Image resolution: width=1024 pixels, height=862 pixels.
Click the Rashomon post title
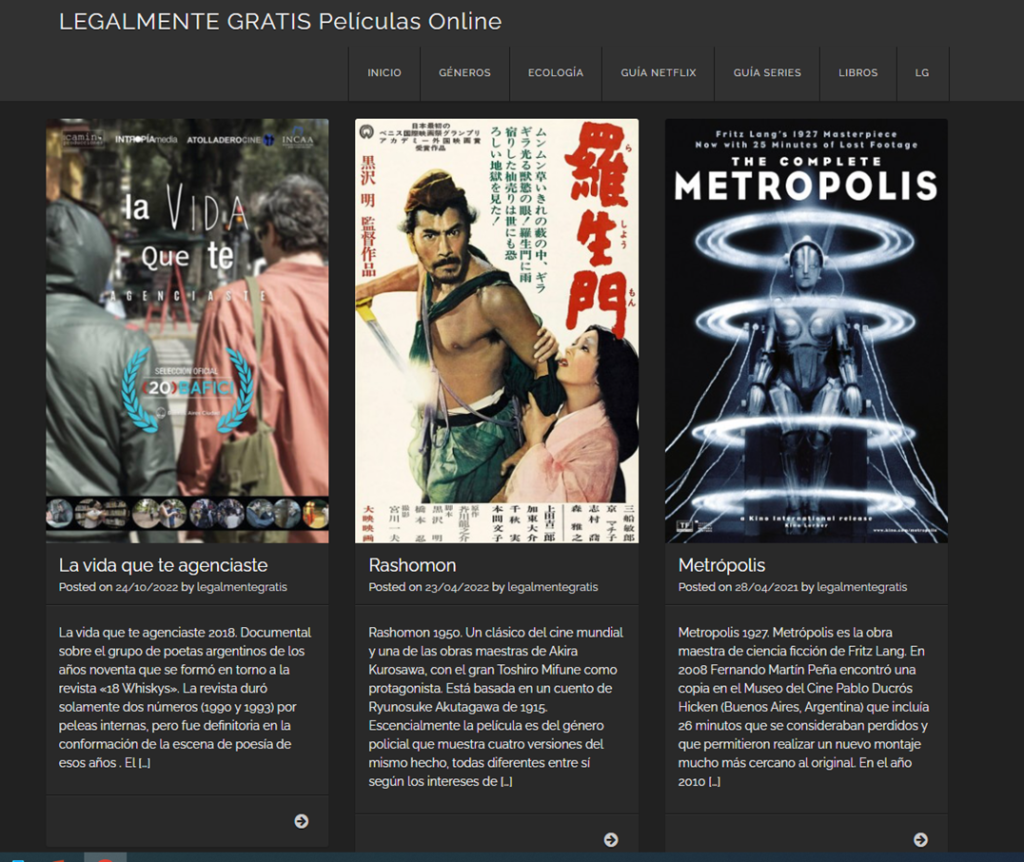pyautogui.click(x=412, y=565)
